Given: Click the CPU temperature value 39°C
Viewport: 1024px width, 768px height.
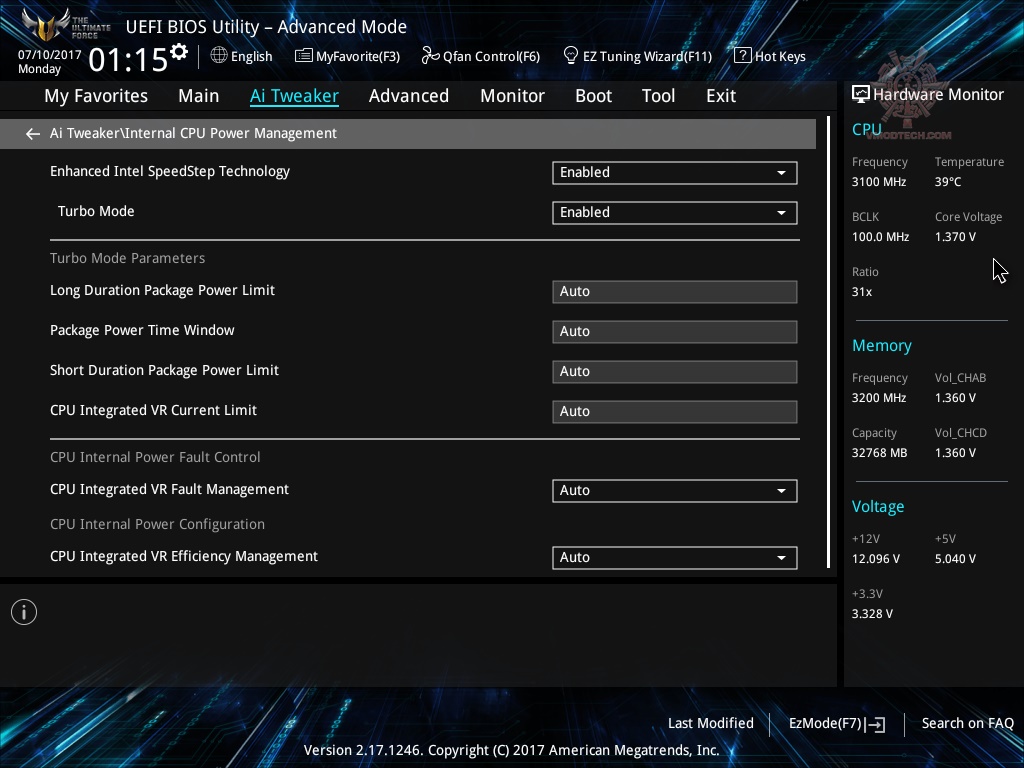Looking at the screenshot, I should (x=948, y=182).
